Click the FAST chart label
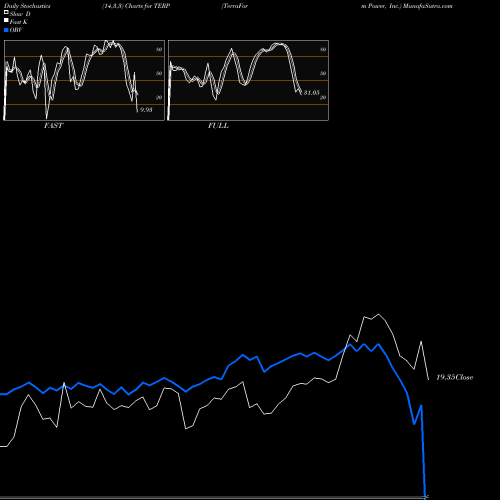Viewport: 500px width, 500px height. click(x=53, y=126)
